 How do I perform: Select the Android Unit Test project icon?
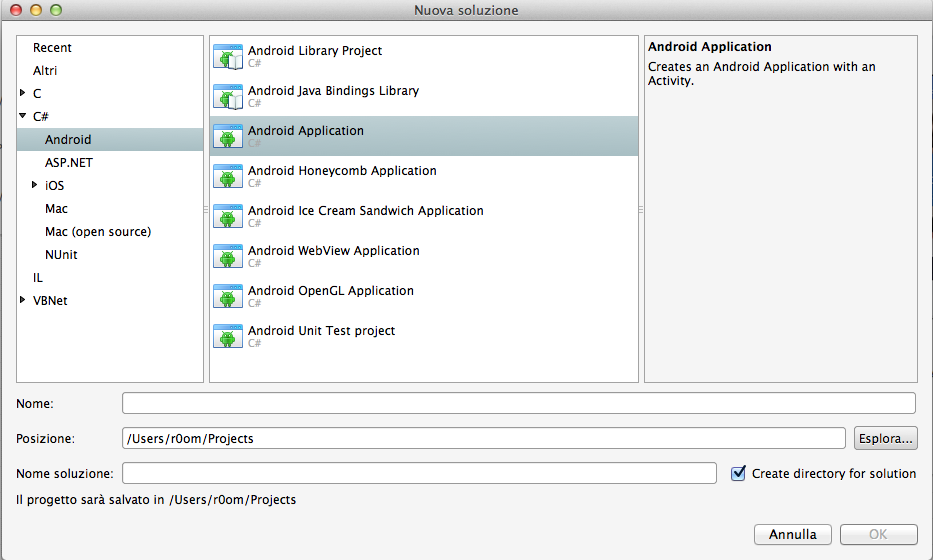pos(228,336)
